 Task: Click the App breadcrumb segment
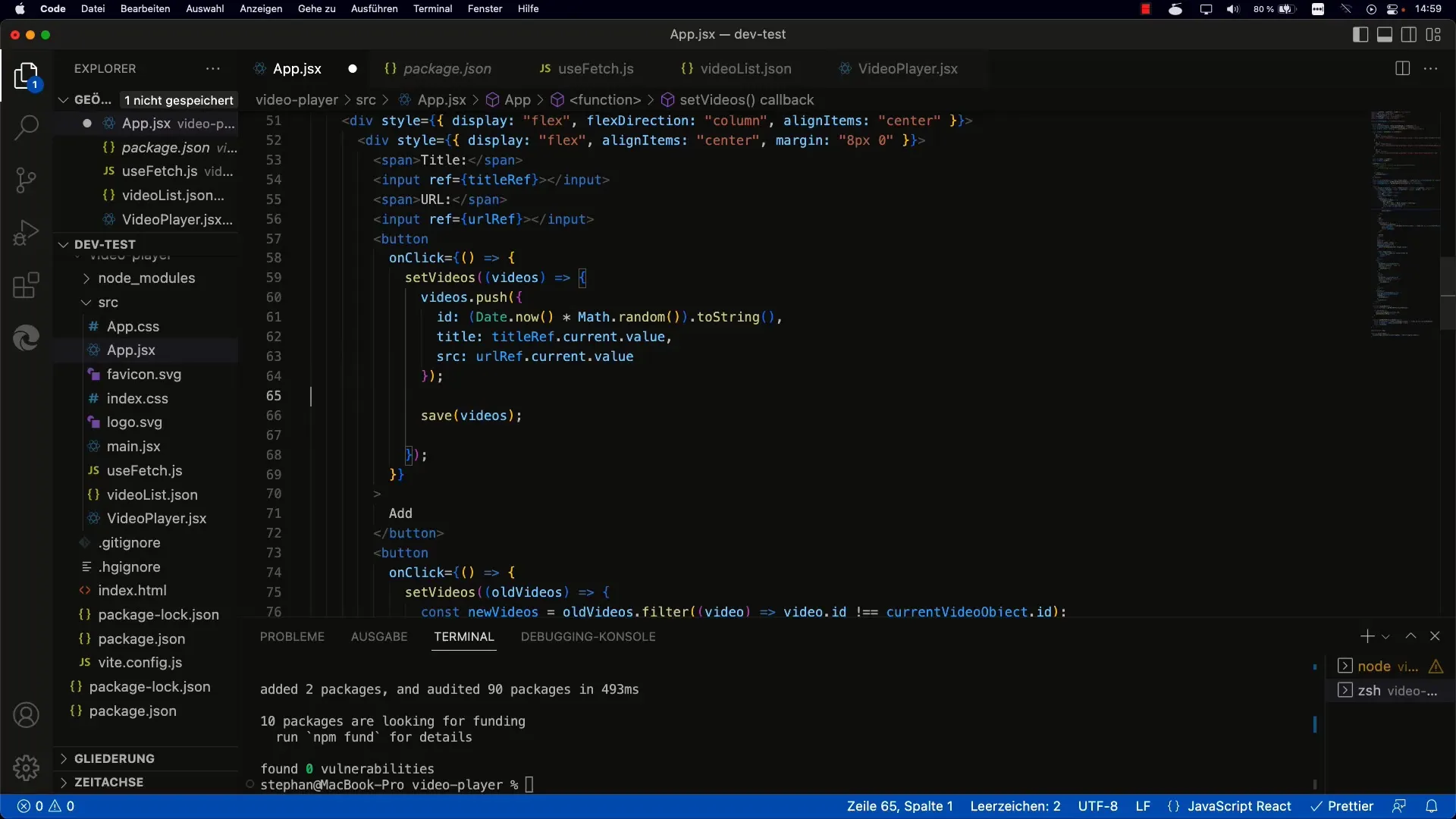(509, 100)
